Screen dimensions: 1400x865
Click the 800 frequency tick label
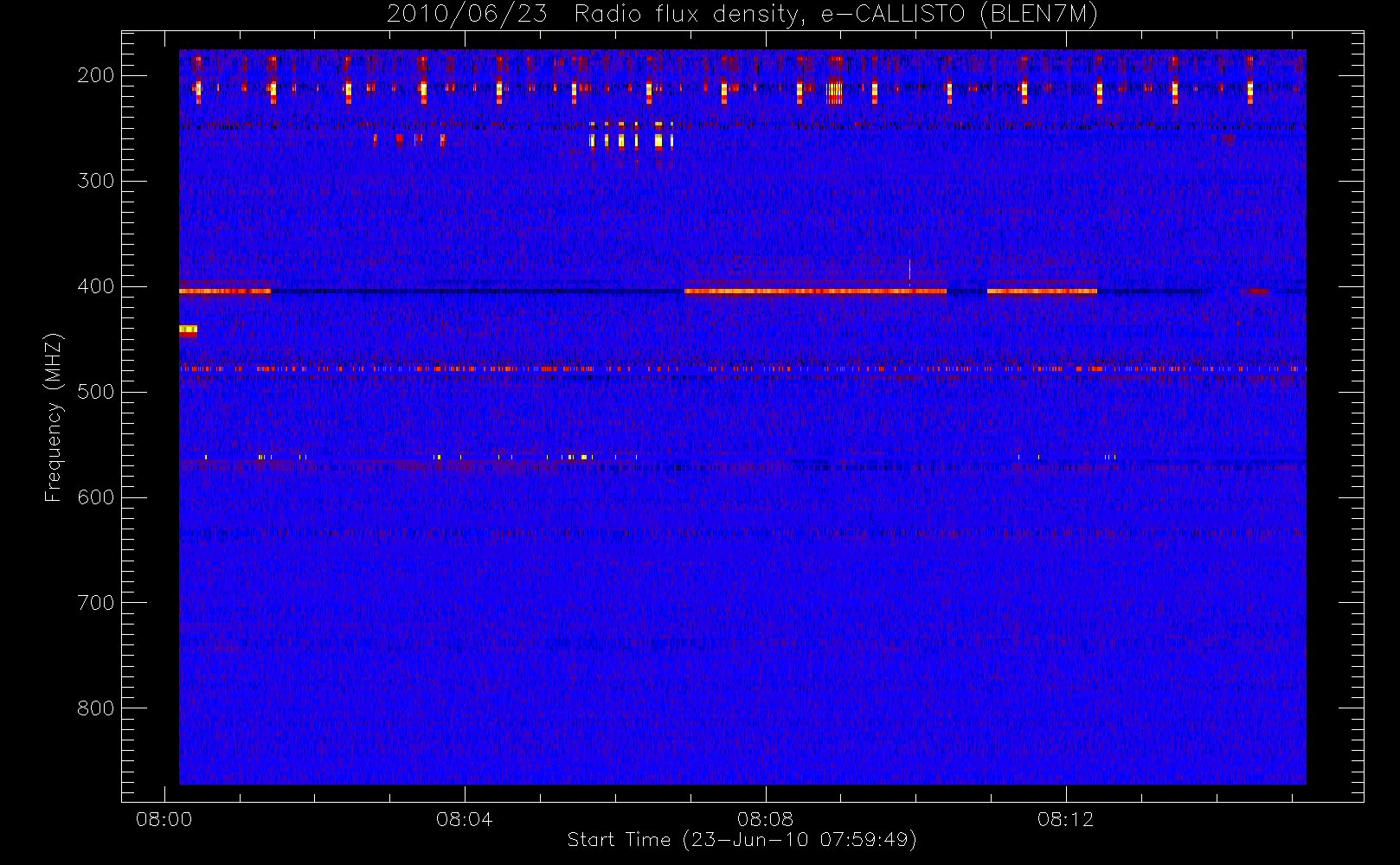[x=96, y=708]
